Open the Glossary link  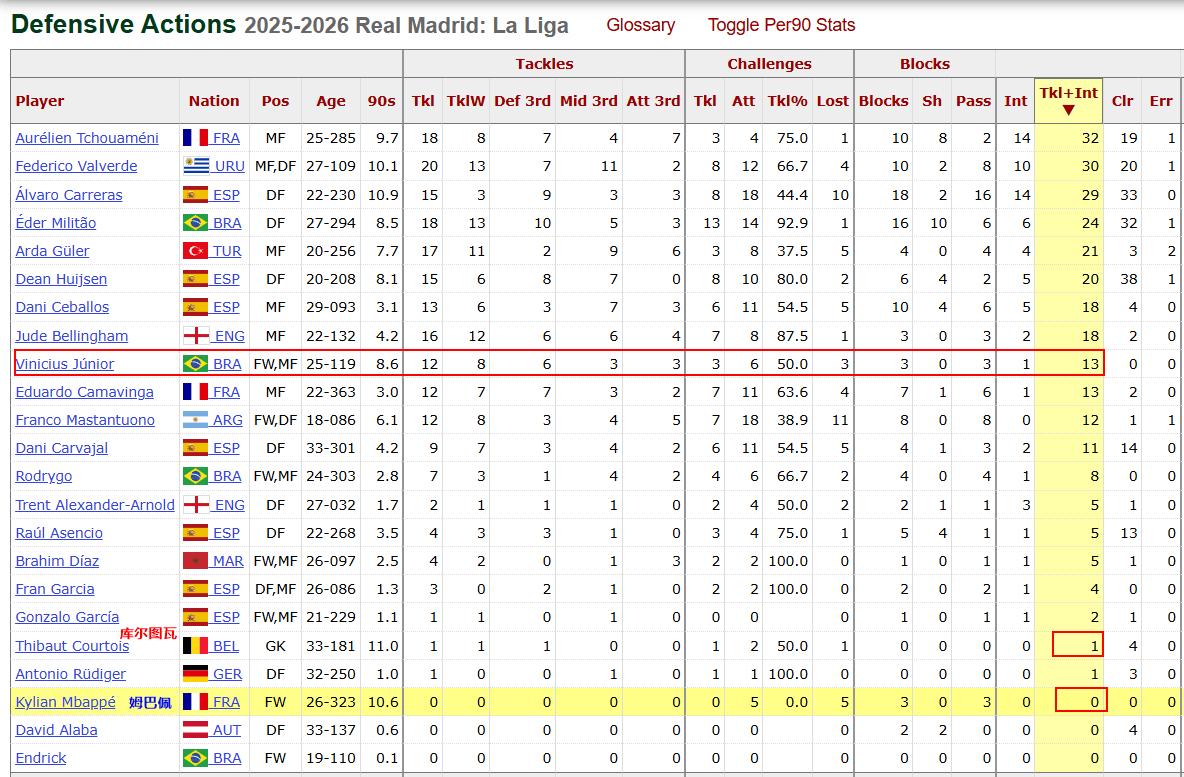coord(640,25)
